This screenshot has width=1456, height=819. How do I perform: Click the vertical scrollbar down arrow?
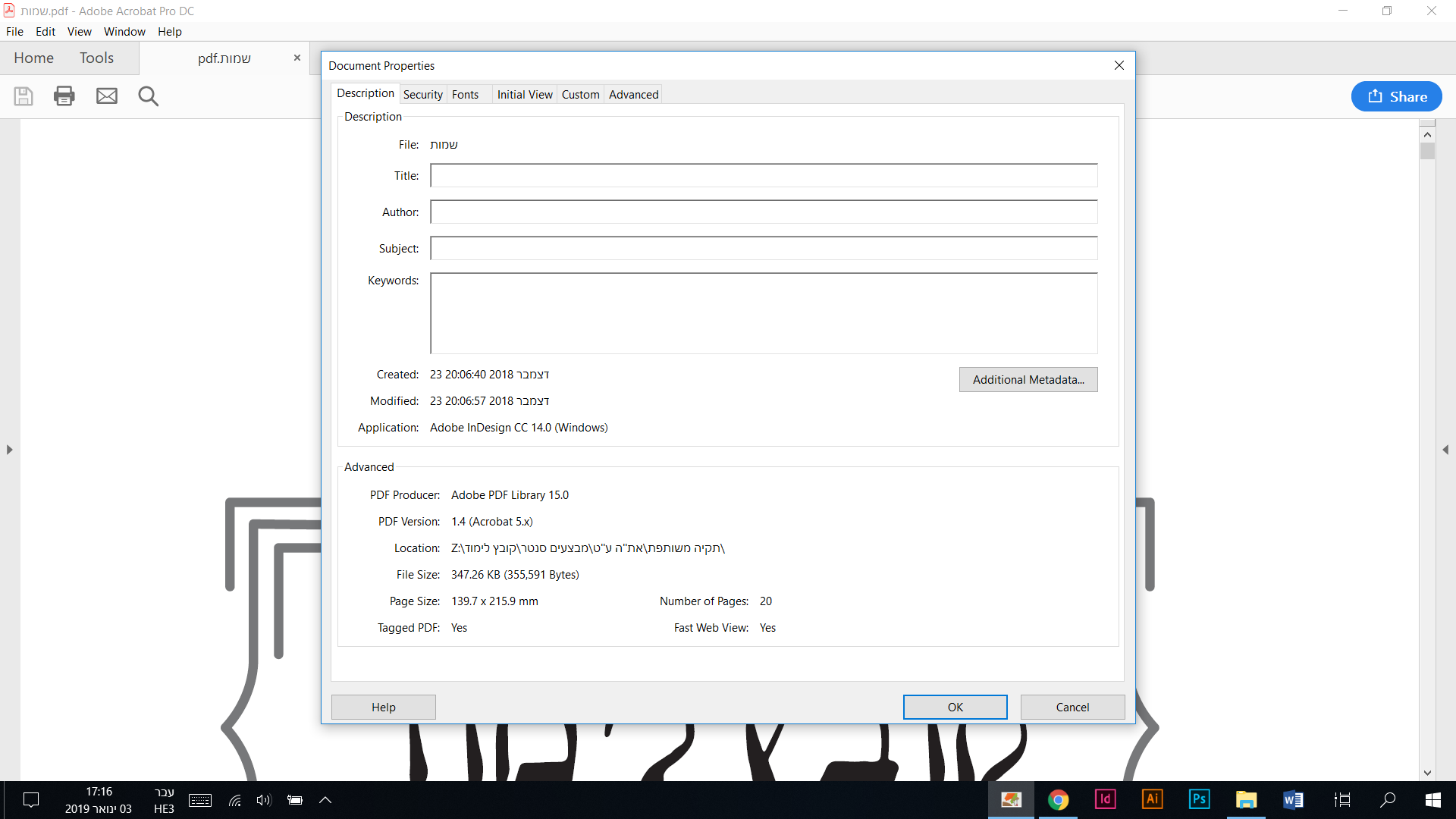tap(1428, 773)
